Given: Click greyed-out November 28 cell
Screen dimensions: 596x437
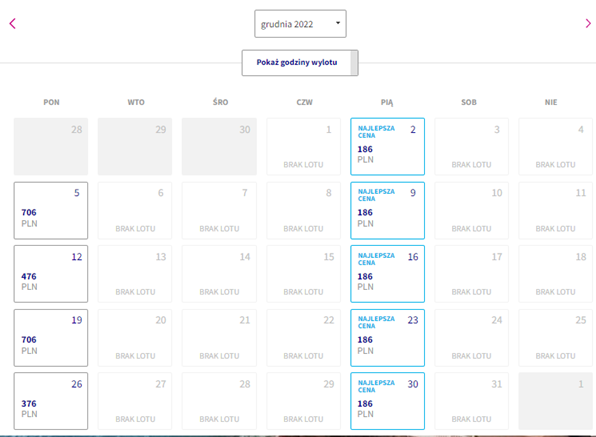Looking at the screenshot, I should [51, 147].
